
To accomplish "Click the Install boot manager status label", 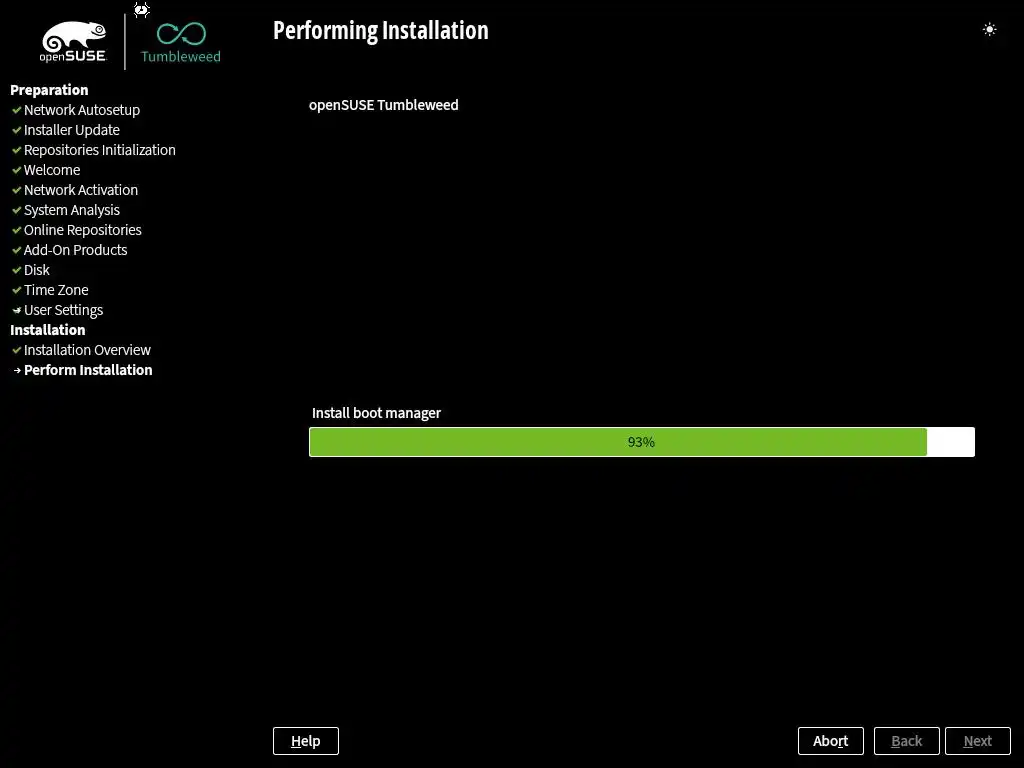I will pyautogui.click(x=376, y=413).
